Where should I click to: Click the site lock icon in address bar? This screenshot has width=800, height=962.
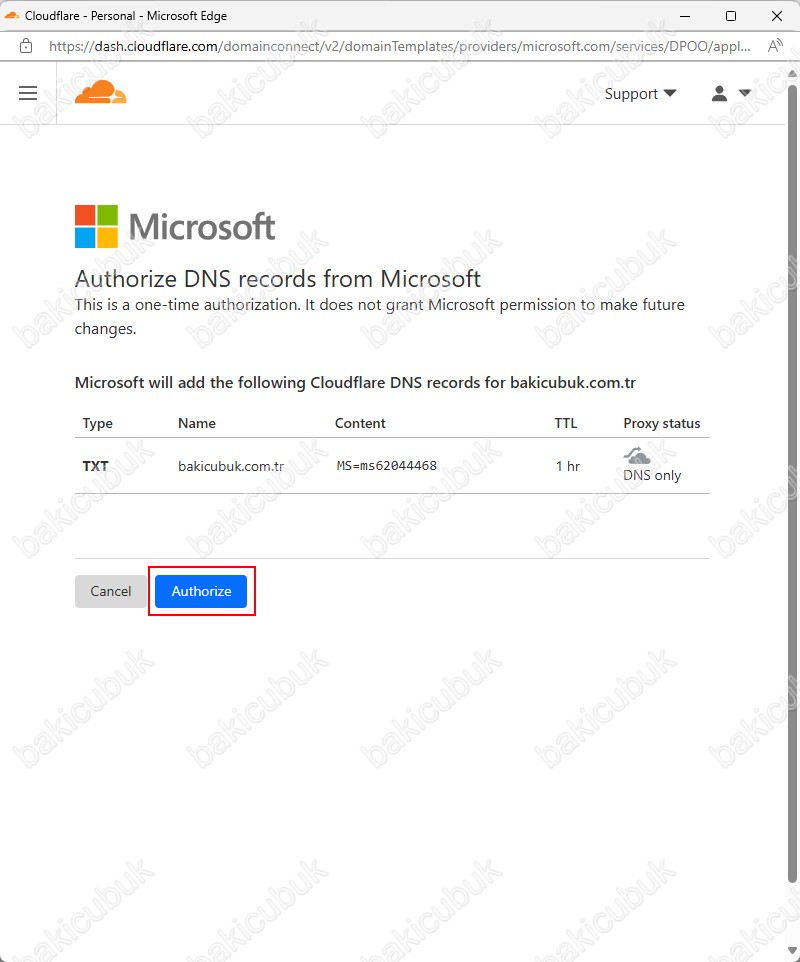click(26, 46)
